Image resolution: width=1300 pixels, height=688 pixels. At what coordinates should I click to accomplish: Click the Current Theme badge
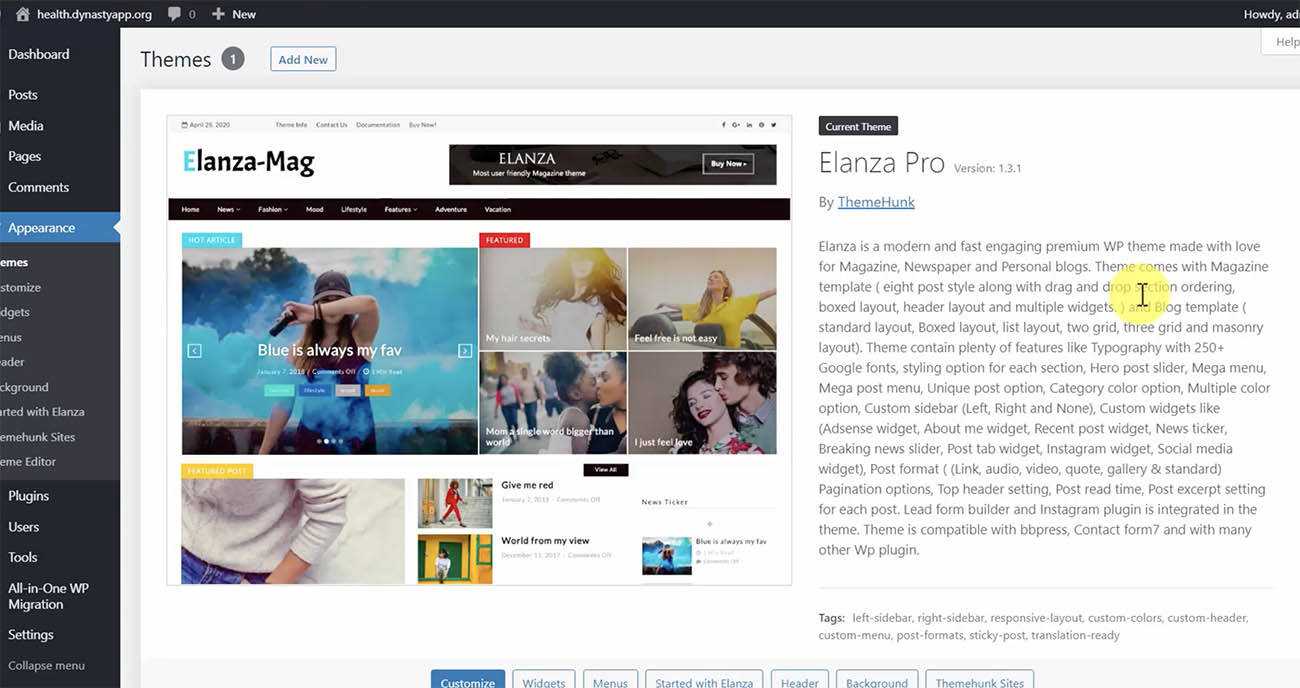point(858,127)
